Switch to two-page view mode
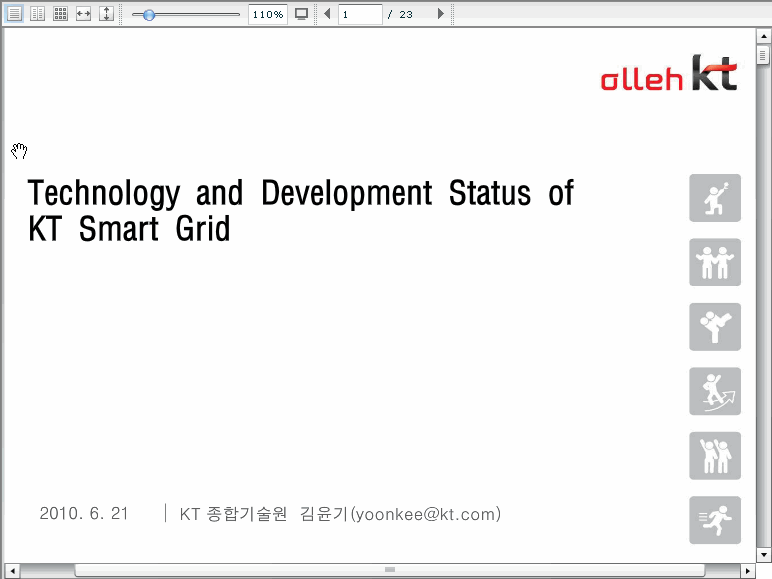The image size is (772, 579). 37,14
